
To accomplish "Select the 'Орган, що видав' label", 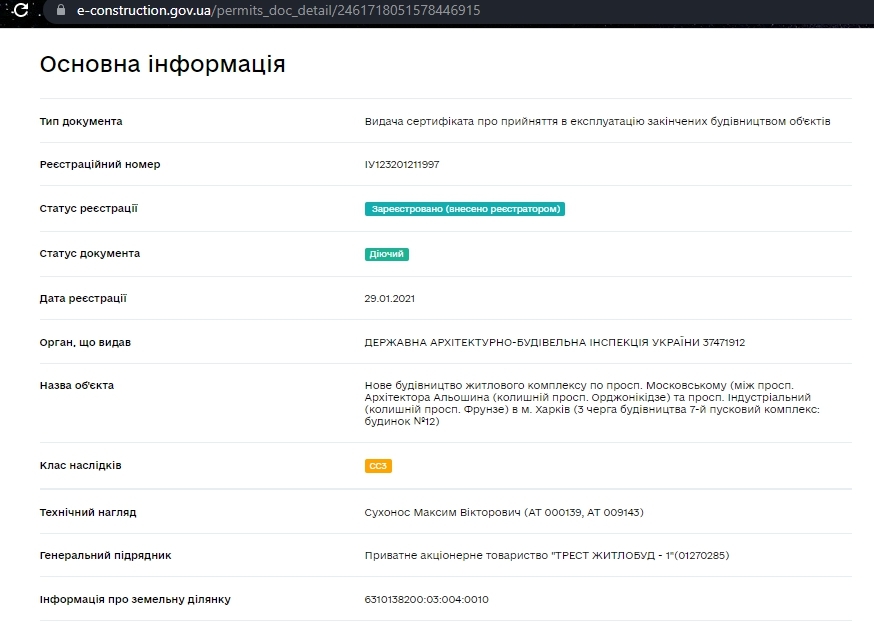I will [x=85, y=342].
